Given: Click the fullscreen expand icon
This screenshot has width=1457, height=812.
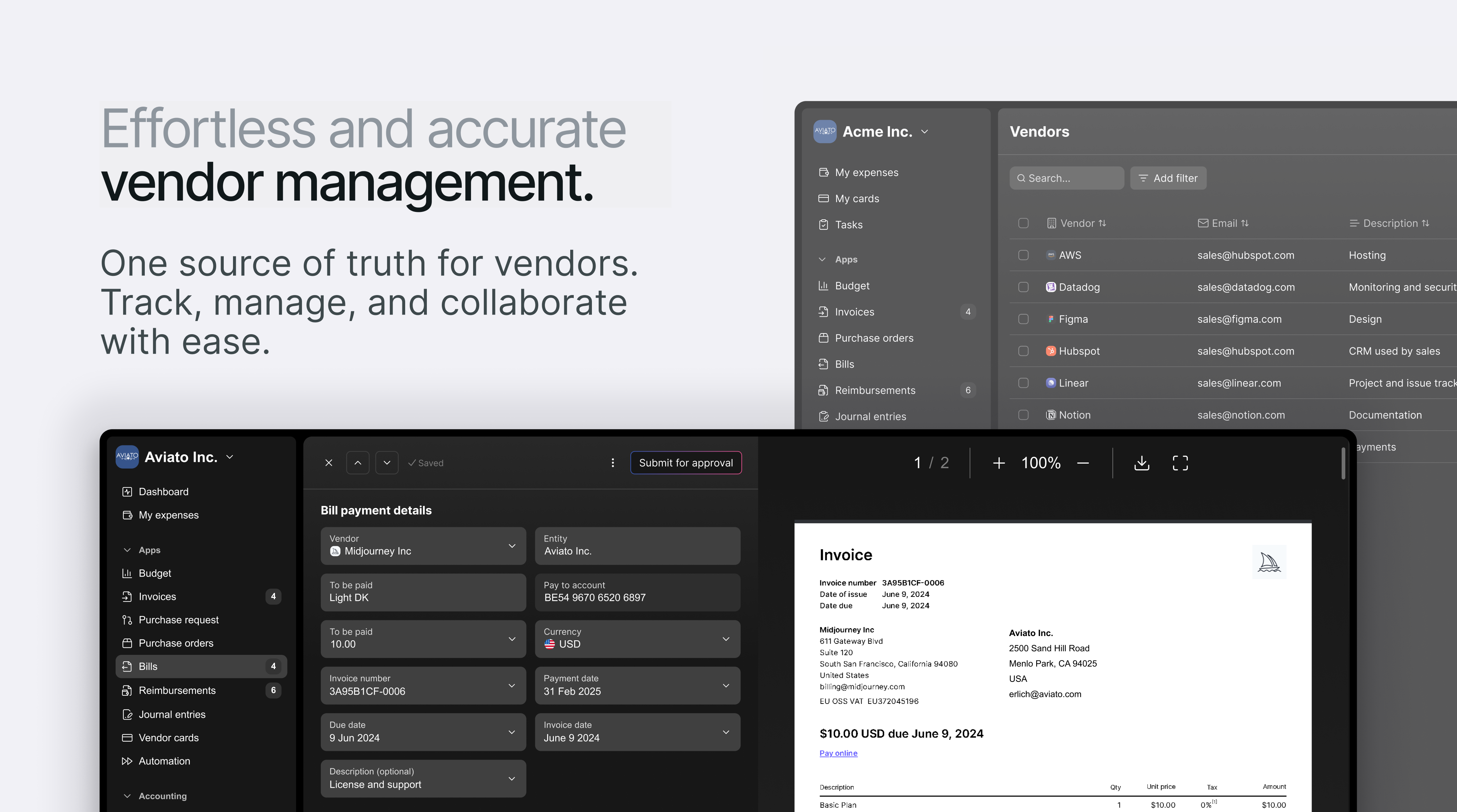Looking at the screenshot, I should coord(1180,463).
